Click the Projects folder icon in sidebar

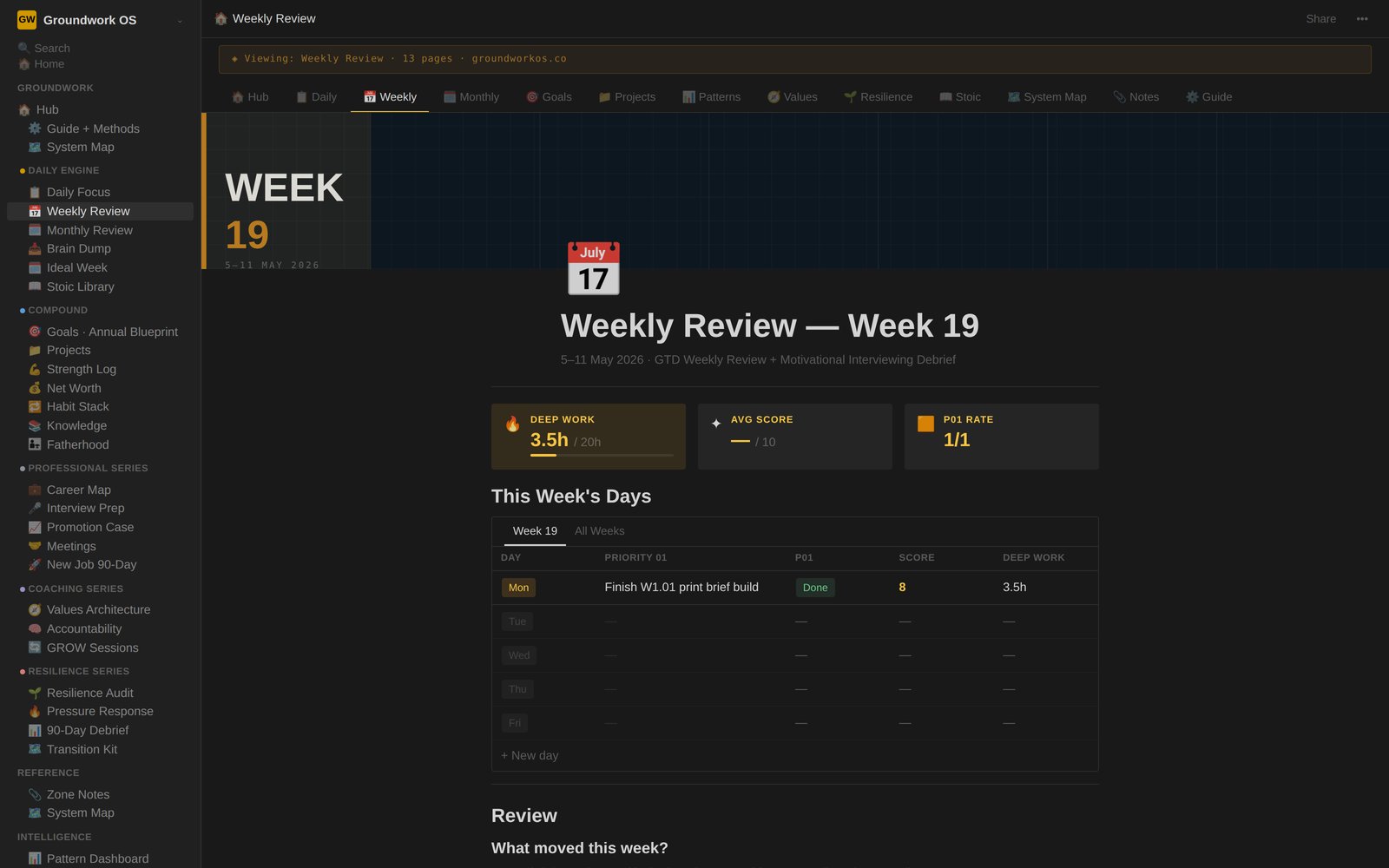pos(35,350)
